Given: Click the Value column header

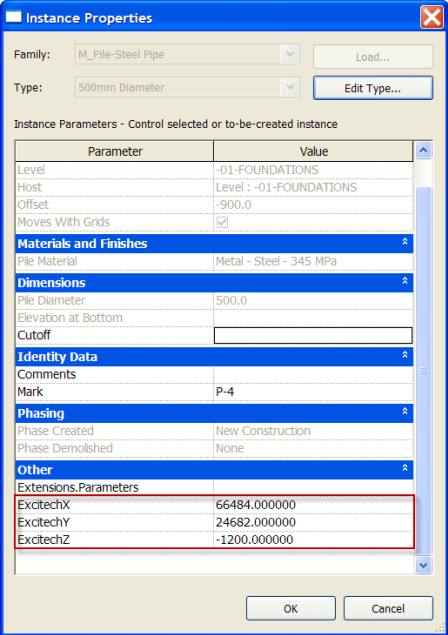Looking at the screenshot, I should click(x=313, y=151).
